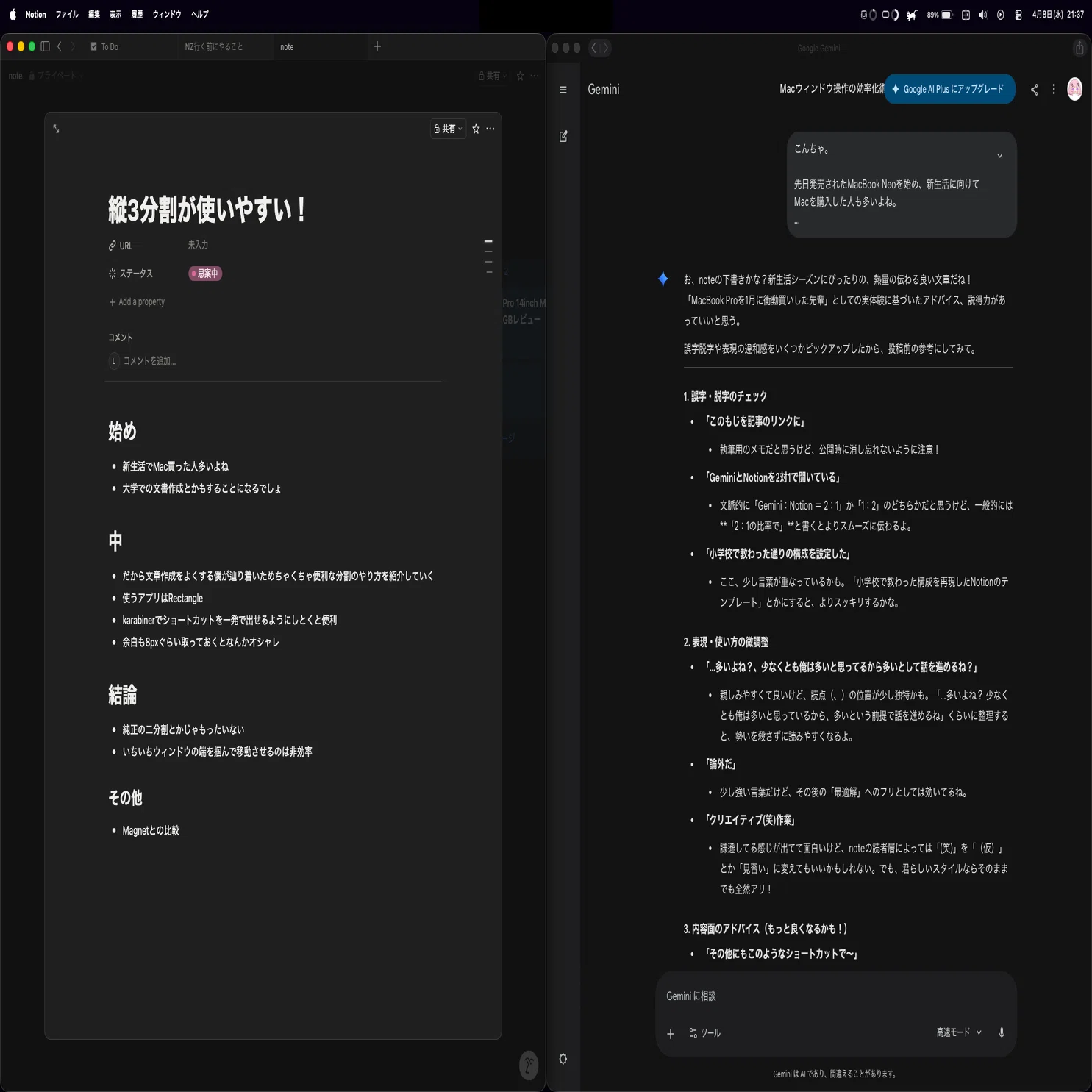
Task: Add a file with Gemini plus icon
Action: [671, 1034]
